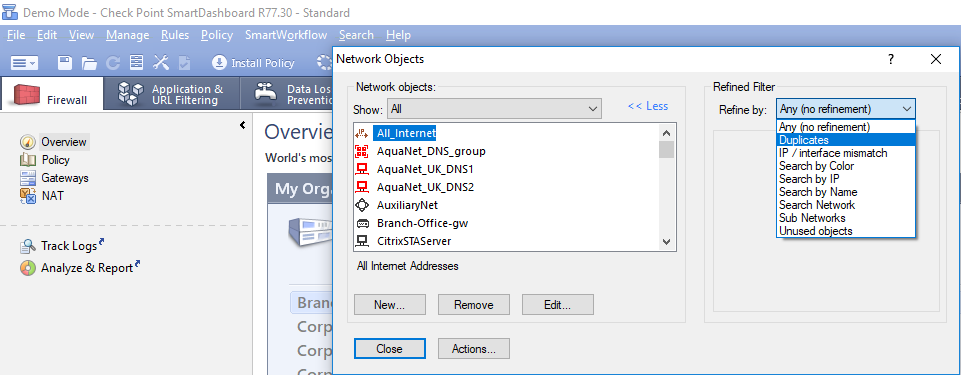Choose Duplicates from the refine list
This screenshot has width=961, height=375.
(x=846, y=140)
